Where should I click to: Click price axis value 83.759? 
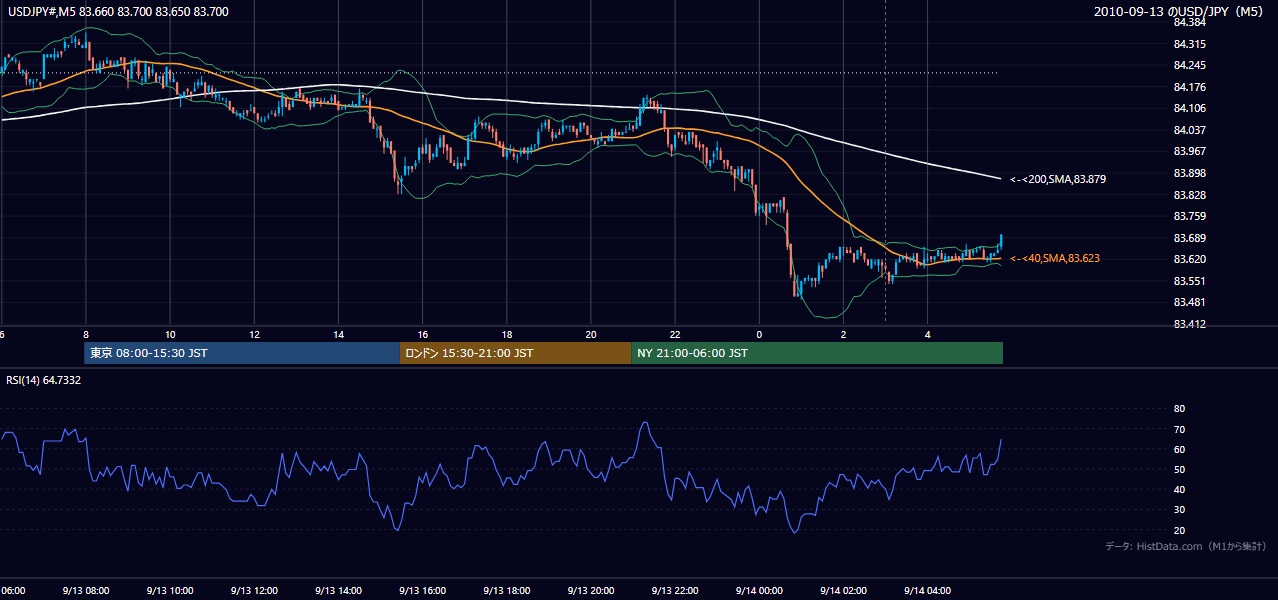pyautogui.click(x=1189, y=216)
